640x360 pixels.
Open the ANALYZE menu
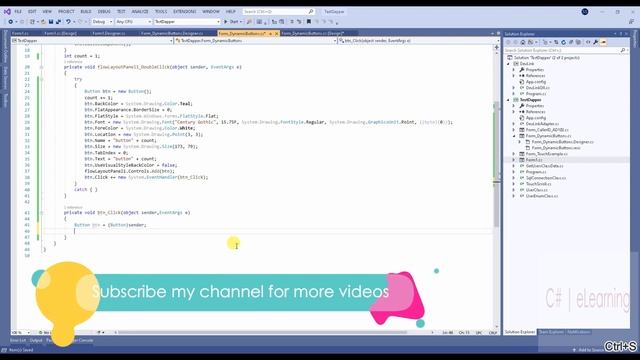point(140,11)
